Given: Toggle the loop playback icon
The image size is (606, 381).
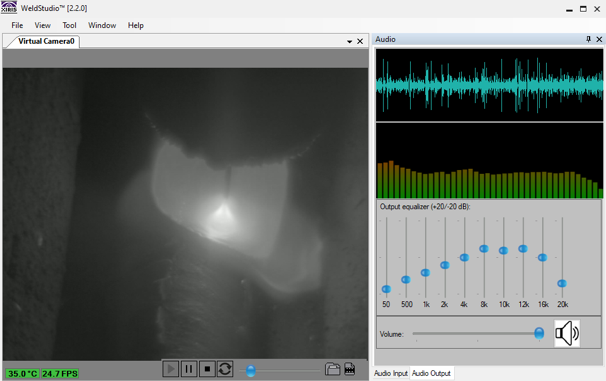Looking at the screenshot, I should 225,369.
